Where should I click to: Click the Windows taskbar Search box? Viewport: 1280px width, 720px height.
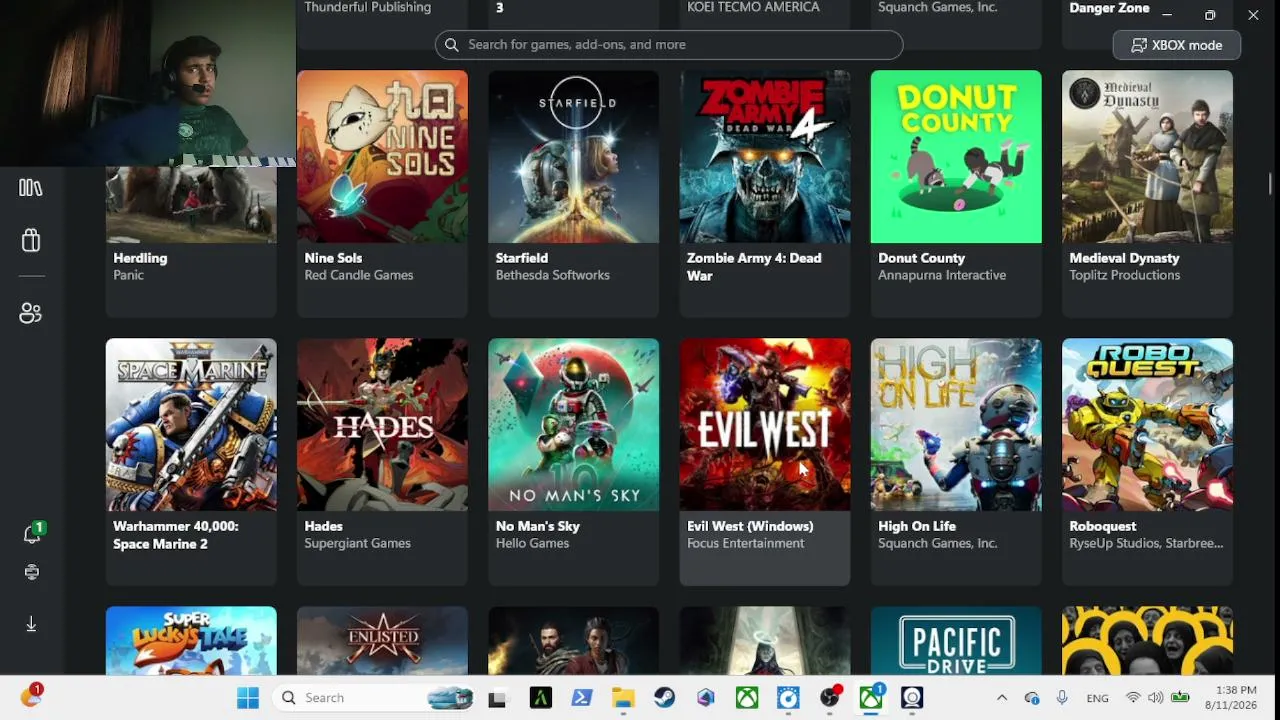[375, 698]
